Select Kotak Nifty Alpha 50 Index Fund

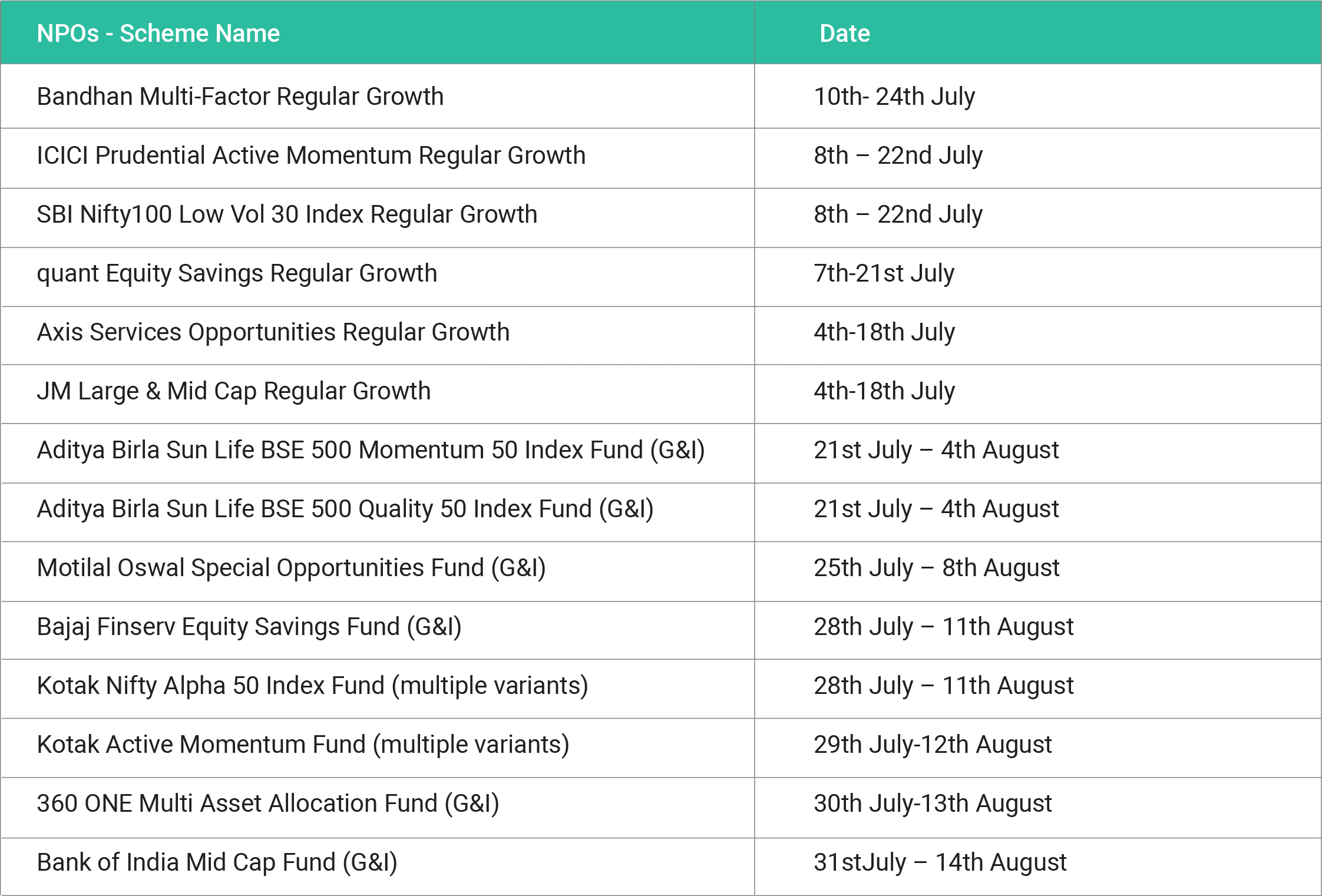coord(312,686)
